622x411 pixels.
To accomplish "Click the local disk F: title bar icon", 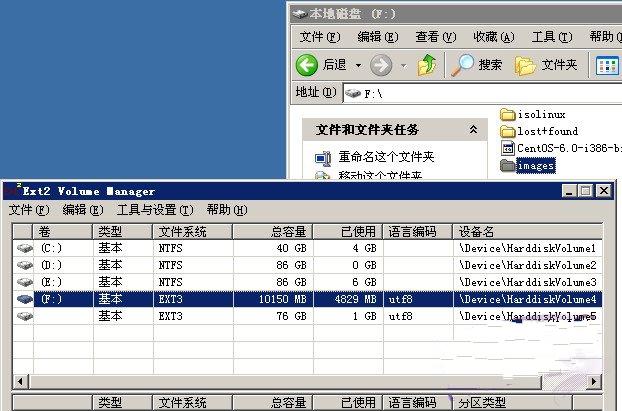I will tap(300, 14).
